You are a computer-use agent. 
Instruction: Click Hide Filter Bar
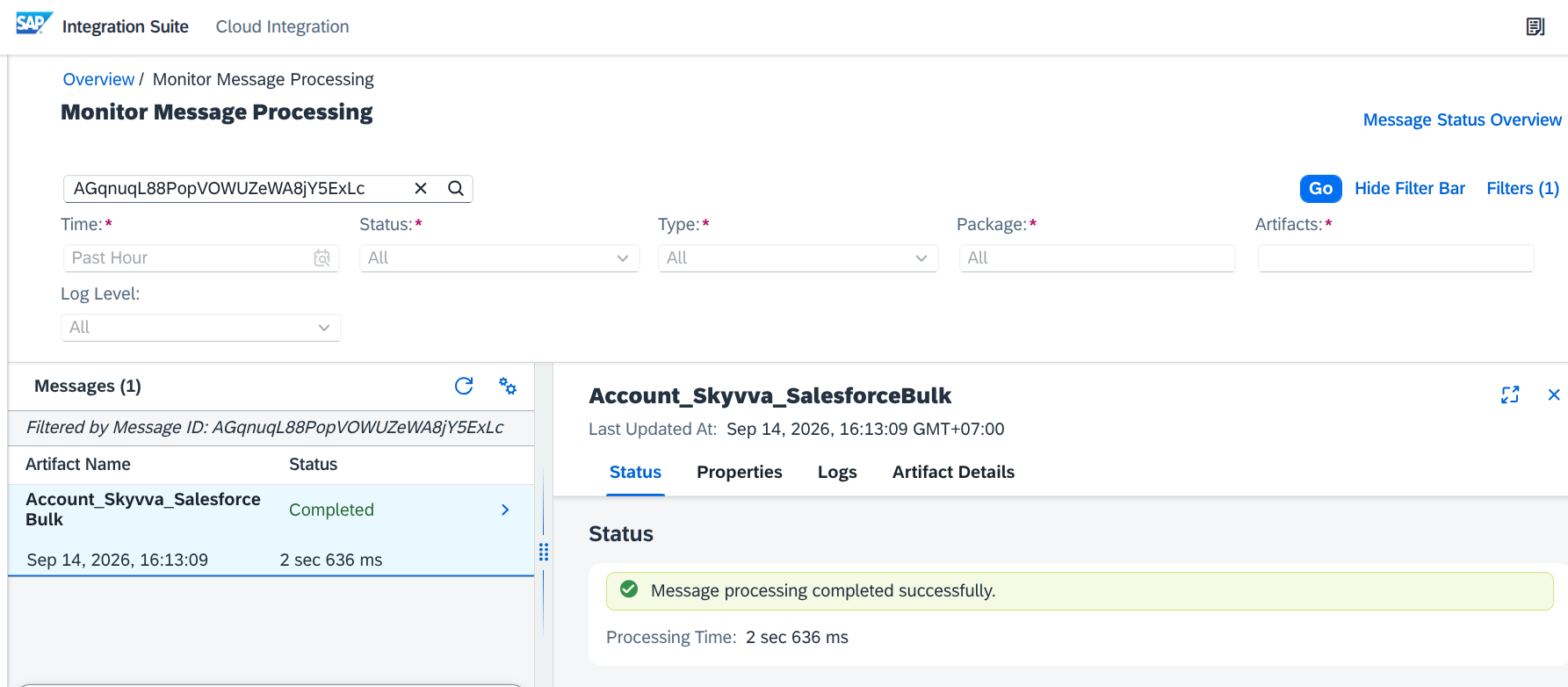coord(1410,188)
